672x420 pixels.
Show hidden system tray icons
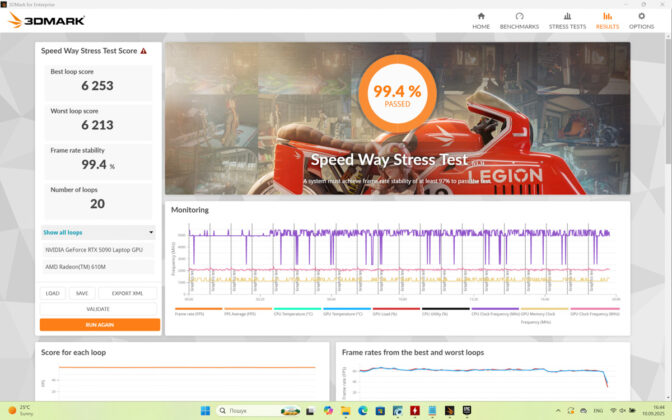558,411
